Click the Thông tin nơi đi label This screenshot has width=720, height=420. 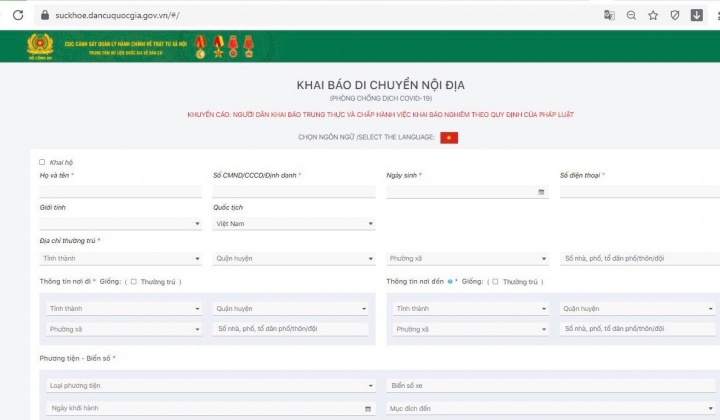tap(65, 281)
